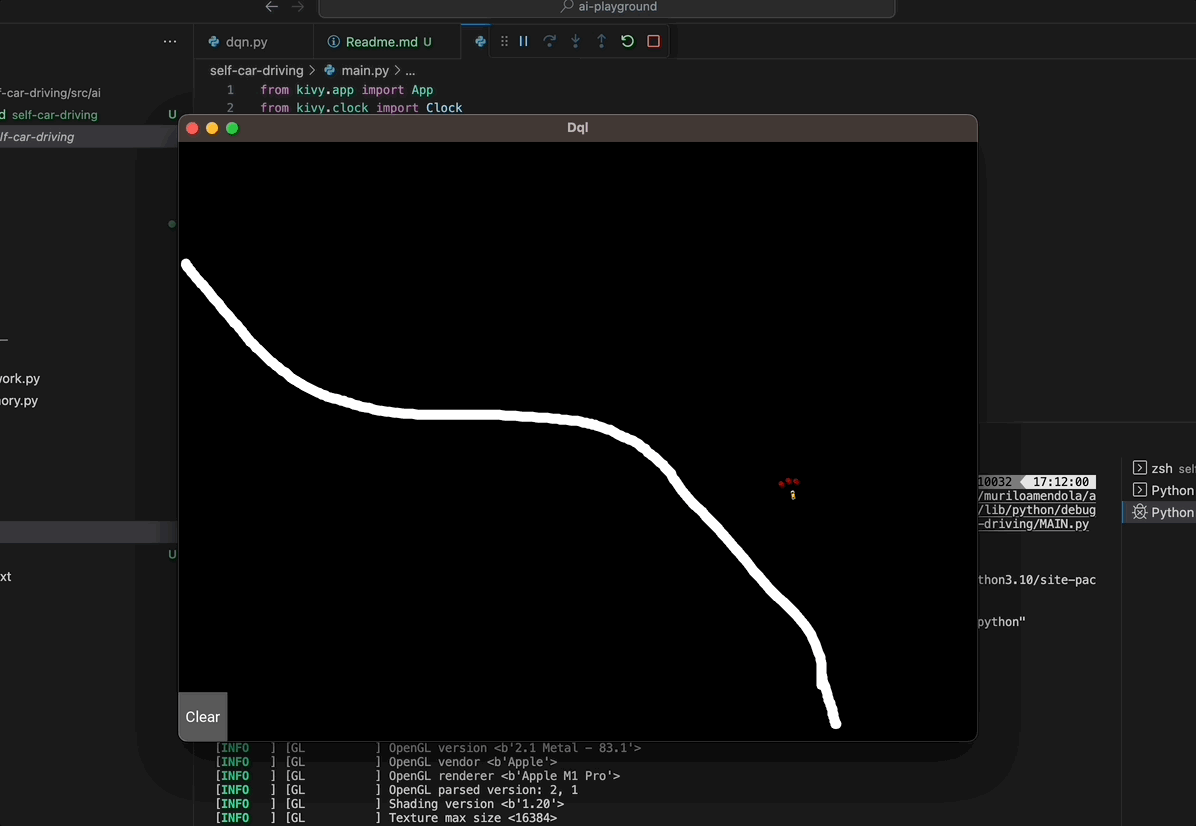
Task: Restart the debug session
Action: [x=627, y=41]
